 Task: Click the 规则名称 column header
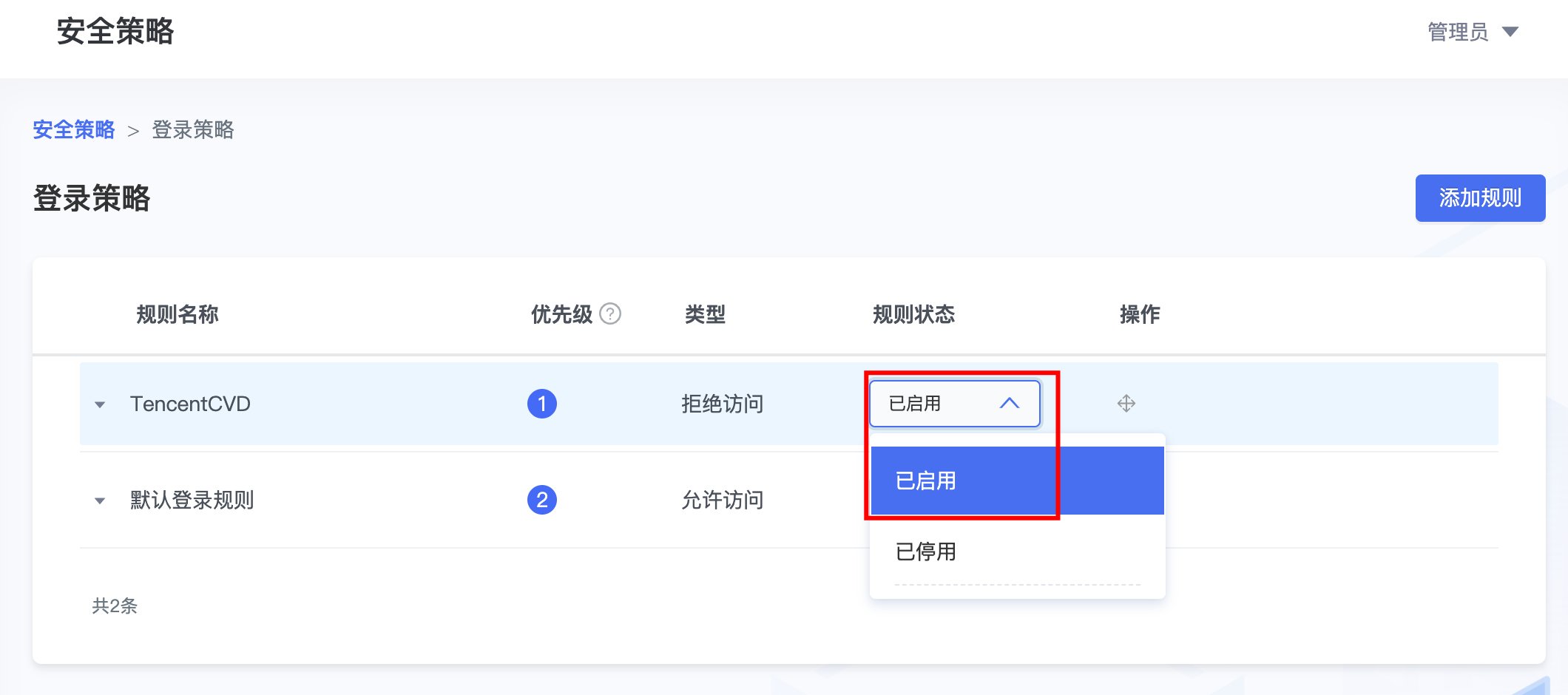(x=178, y=314)
